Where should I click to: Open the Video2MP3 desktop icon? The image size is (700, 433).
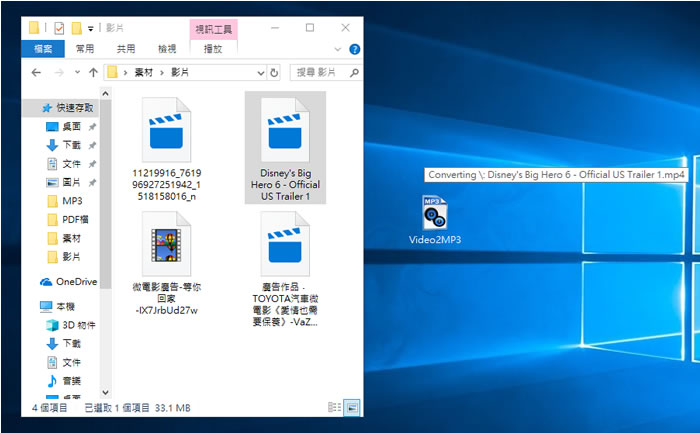(x=435, y=220)
